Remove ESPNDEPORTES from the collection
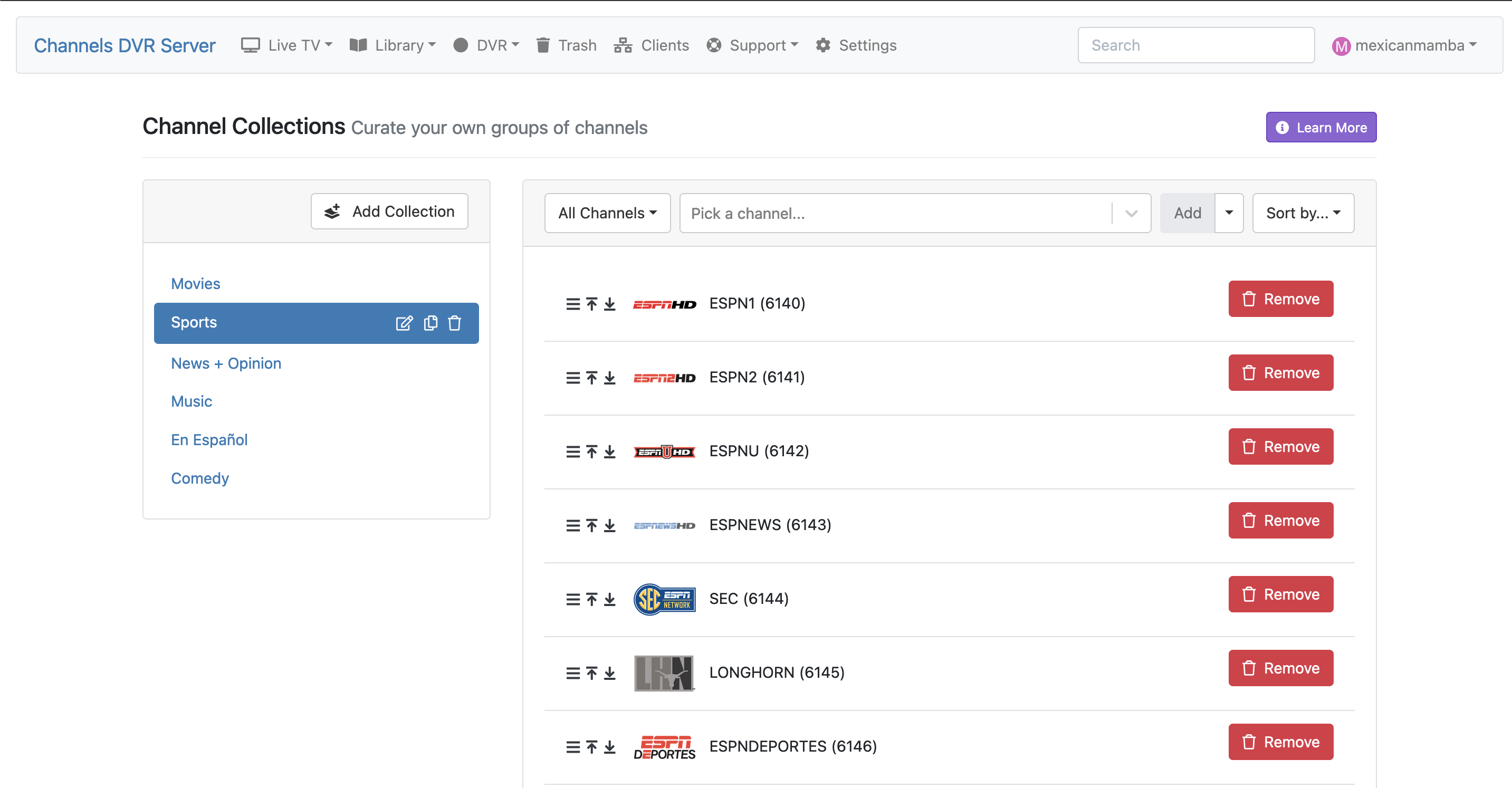 click(x=1280, y=742)
